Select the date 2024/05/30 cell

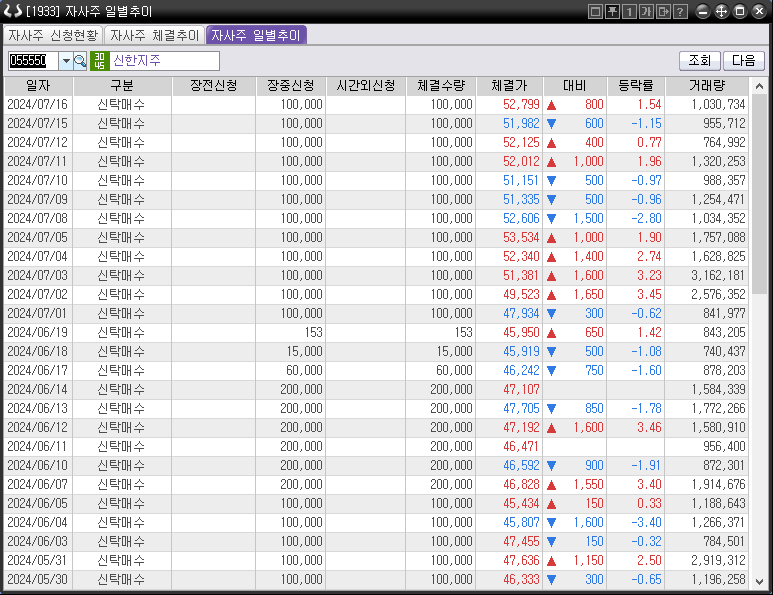tap(38, 579)
